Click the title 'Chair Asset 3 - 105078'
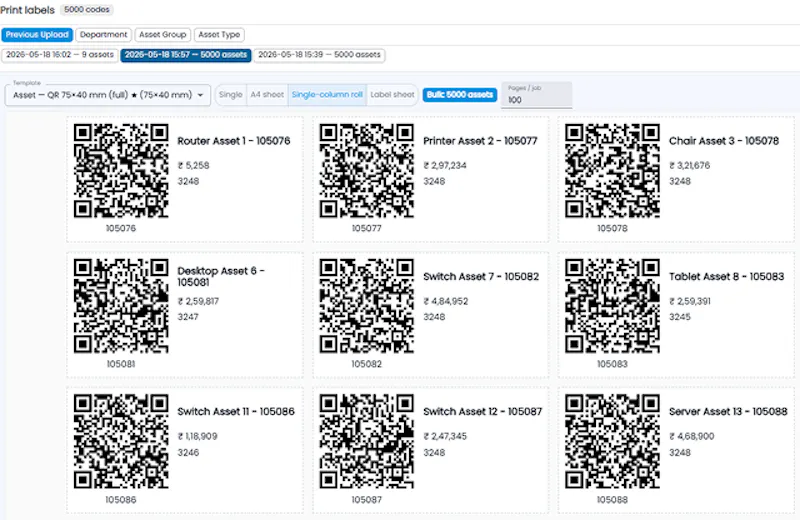800x520 pixels. coord(724,141)
